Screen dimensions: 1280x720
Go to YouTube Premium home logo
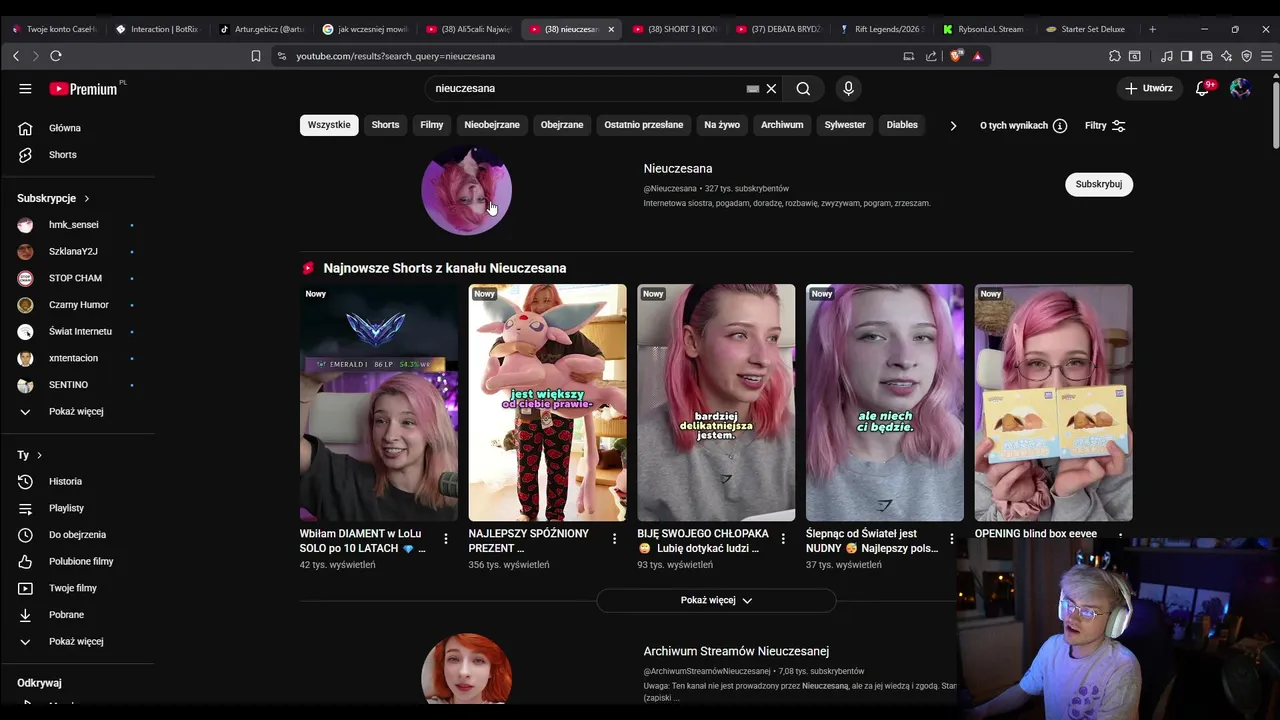85,89
